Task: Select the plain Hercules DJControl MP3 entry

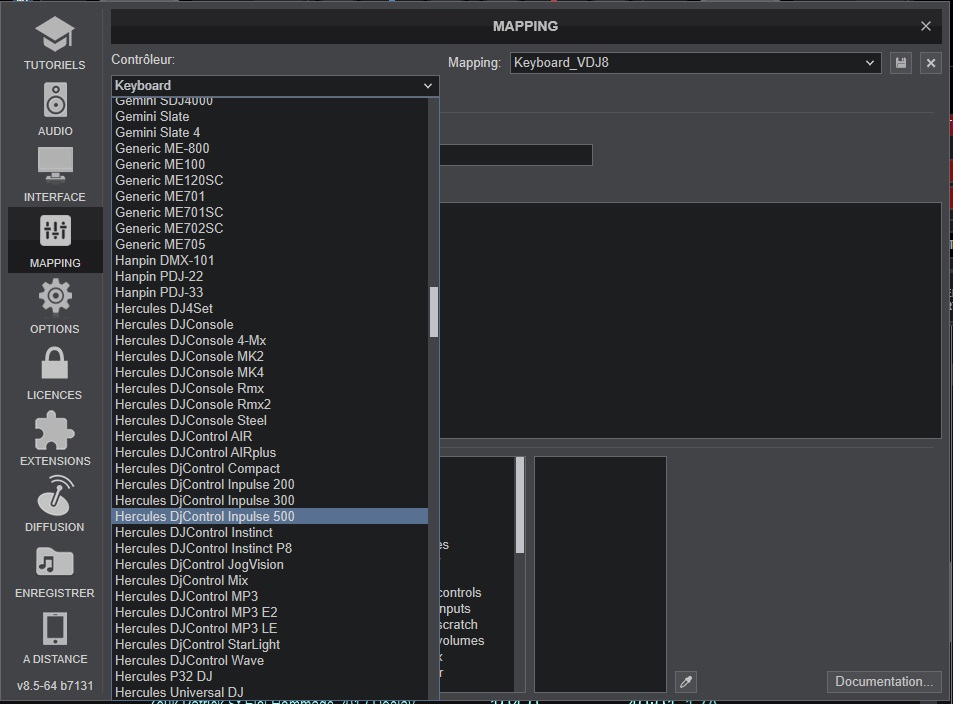Action: coord(270,596)
